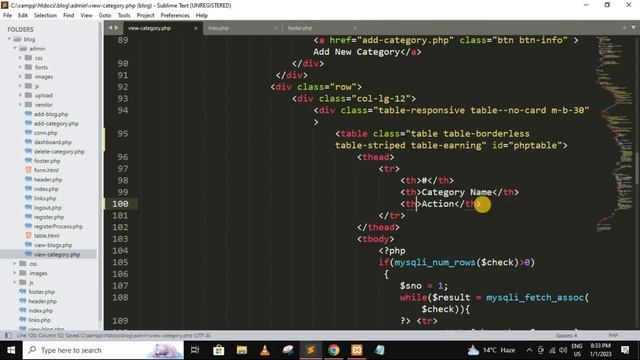Close the links.php tab

point(275,28)
